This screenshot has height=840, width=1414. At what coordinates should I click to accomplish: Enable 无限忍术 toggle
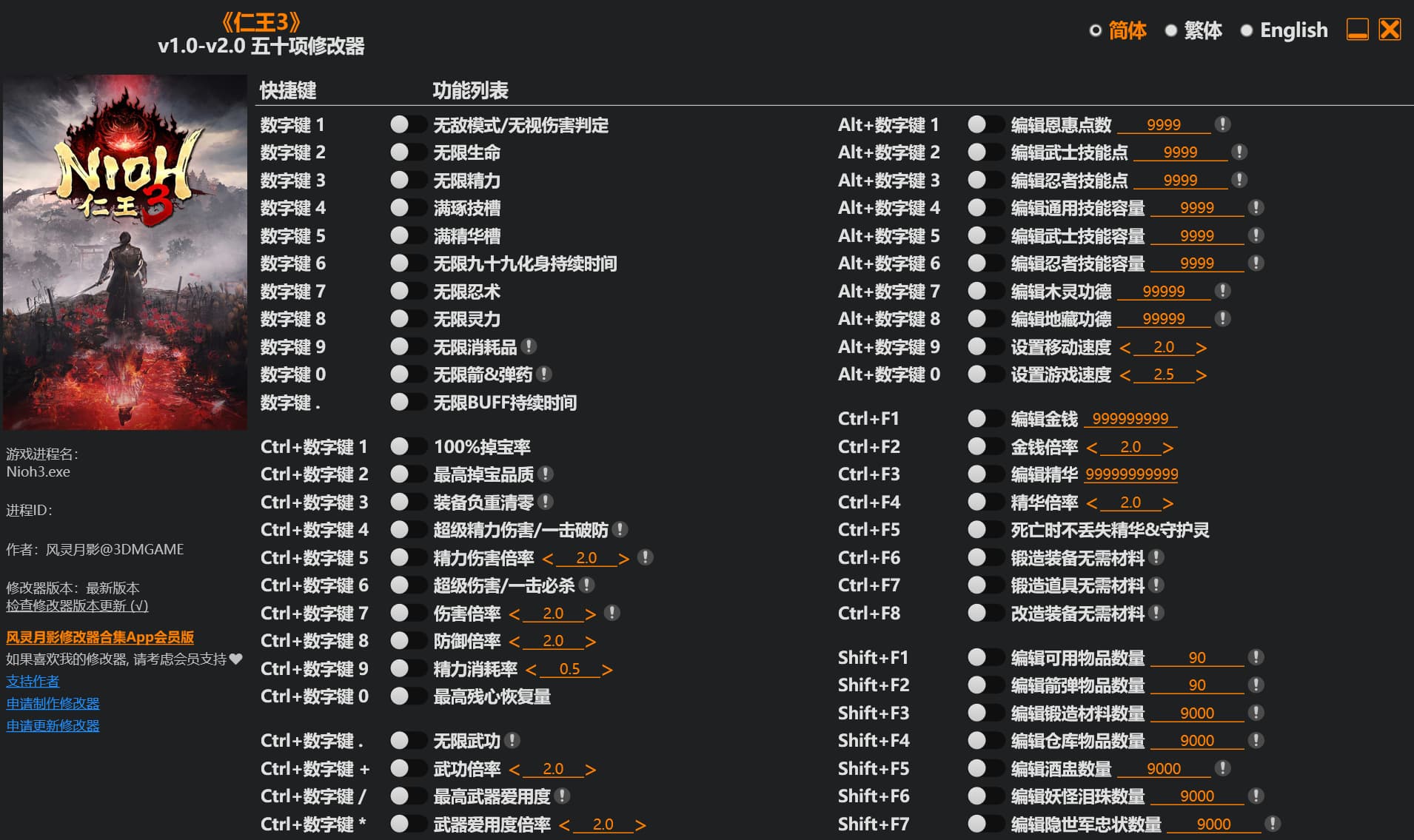pos(408,291)
